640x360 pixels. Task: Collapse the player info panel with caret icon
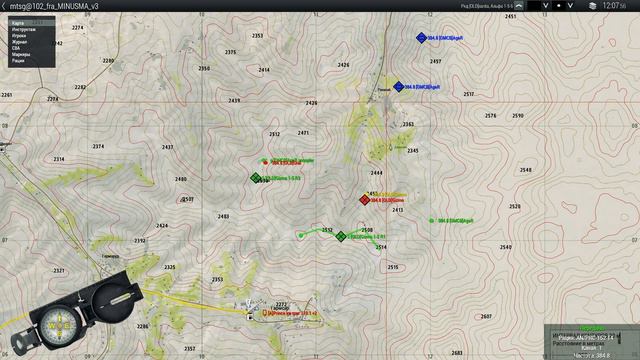(519, 6)
